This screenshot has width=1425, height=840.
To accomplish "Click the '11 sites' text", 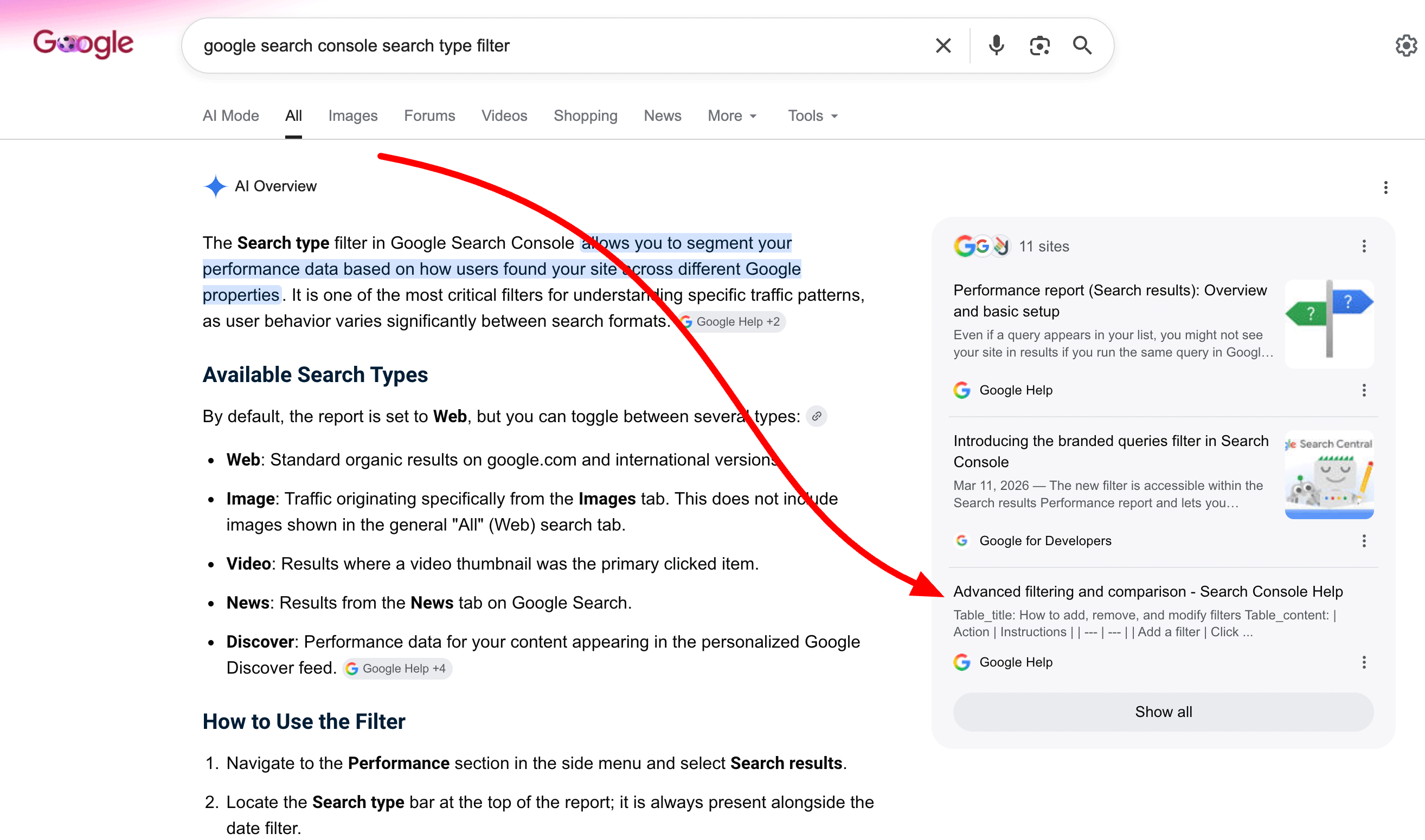I will [x=1044, y=246].
